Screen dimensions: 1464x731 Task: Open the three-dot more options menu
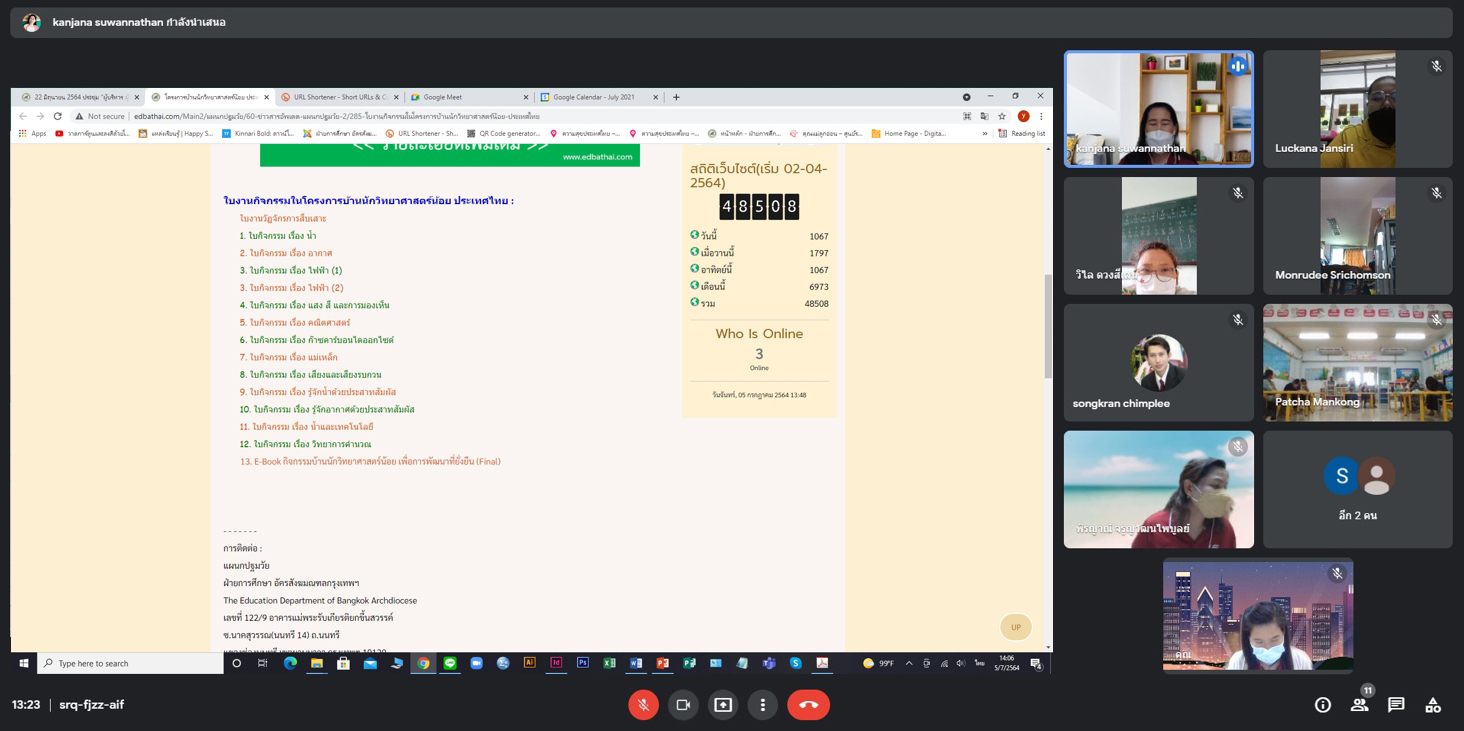pos(763,705)
